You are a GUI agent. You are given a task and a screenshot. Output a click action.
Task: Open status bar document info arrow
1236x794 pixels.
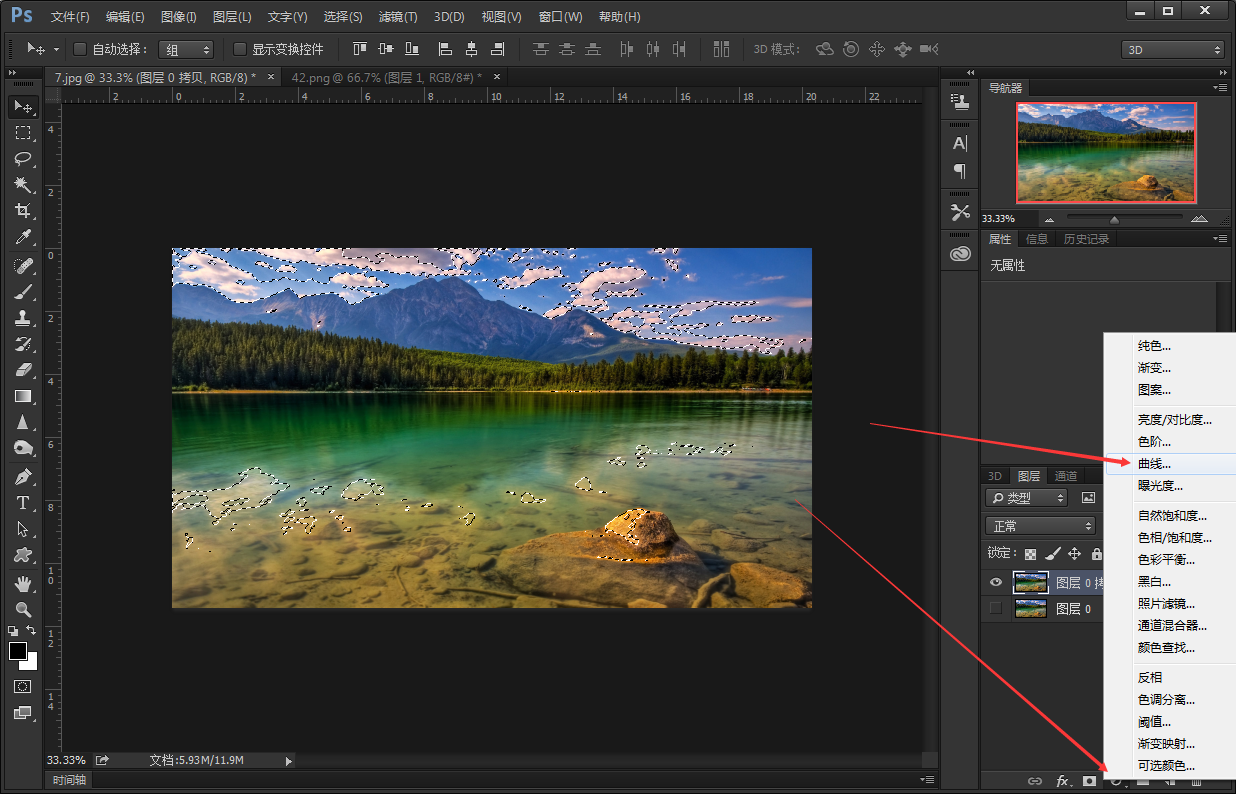tap(289, 761)
